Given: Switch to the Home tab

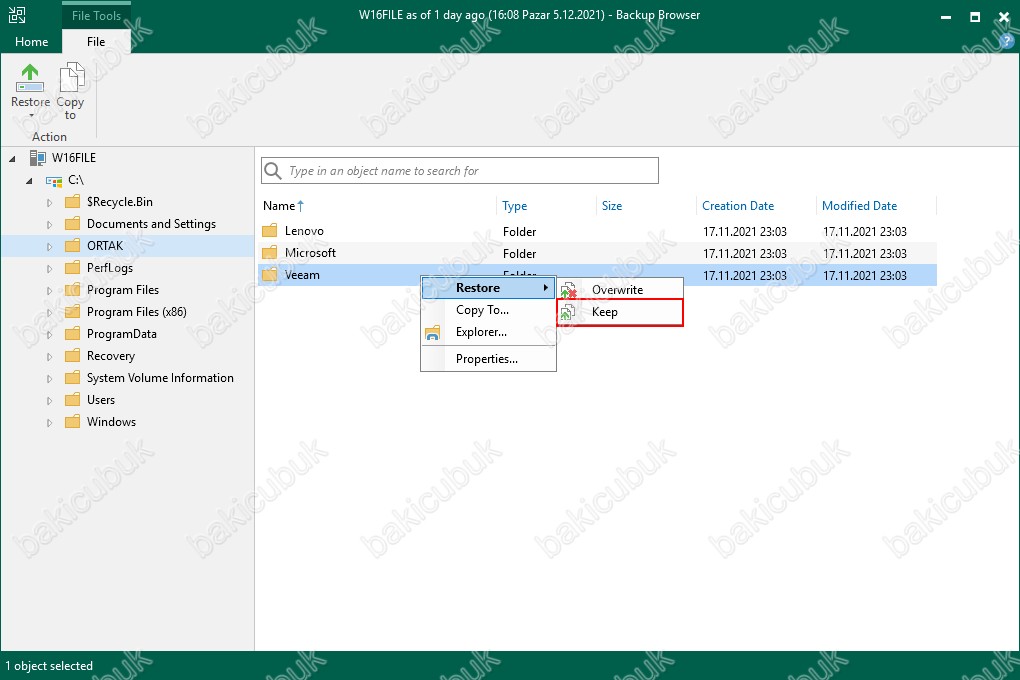Looking at the screenshot, I should coord(31,42).
